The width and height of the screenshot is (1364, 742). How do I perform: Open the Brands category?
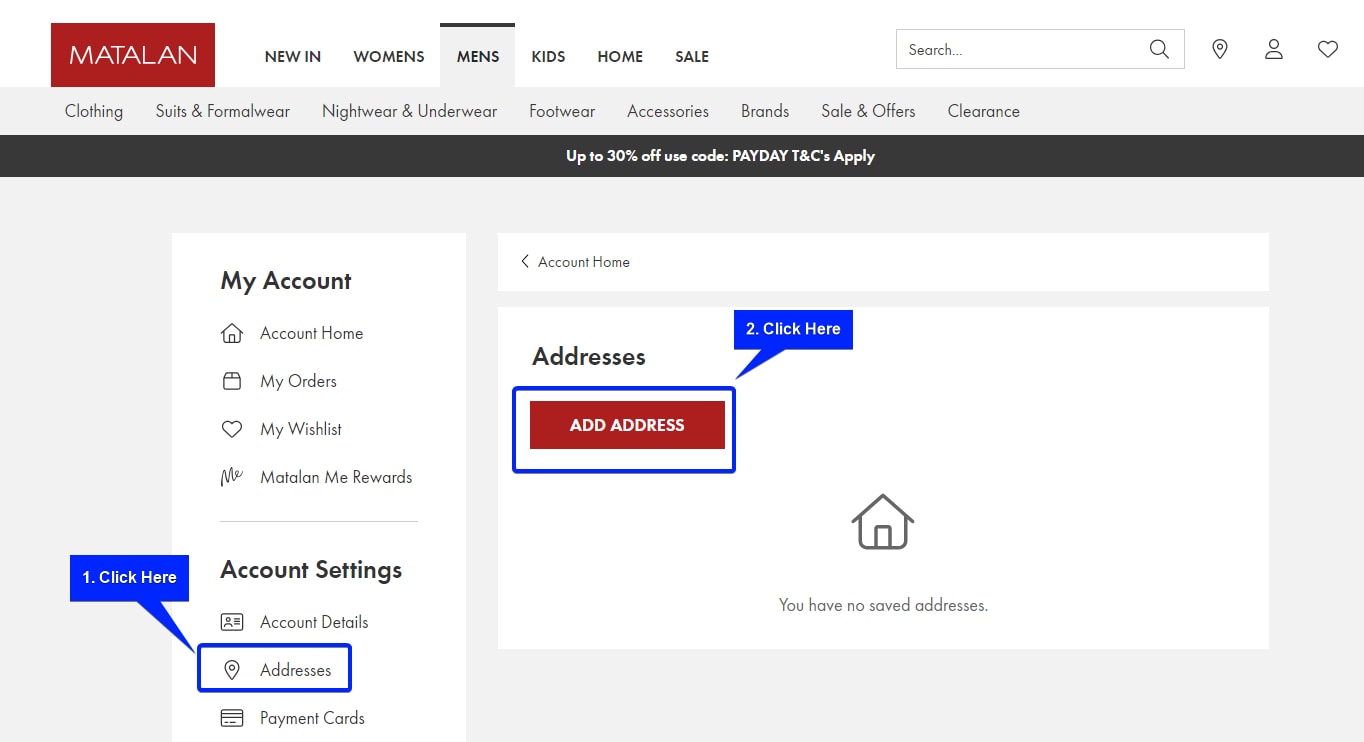point(765,111)
